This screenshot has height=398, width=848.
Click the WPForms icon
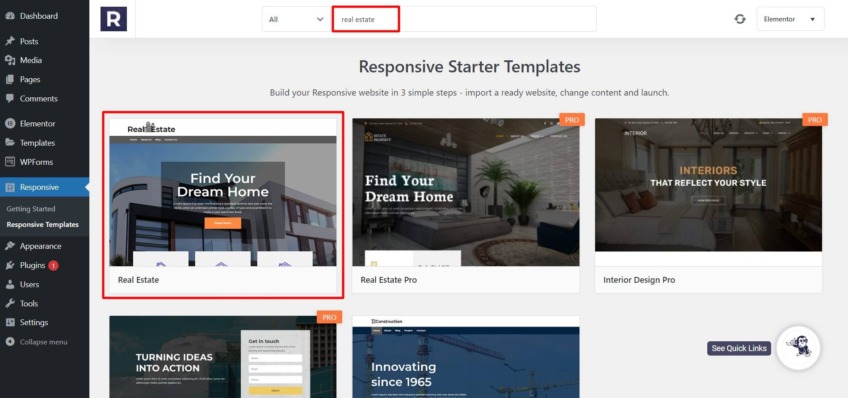tap(10, 162)
